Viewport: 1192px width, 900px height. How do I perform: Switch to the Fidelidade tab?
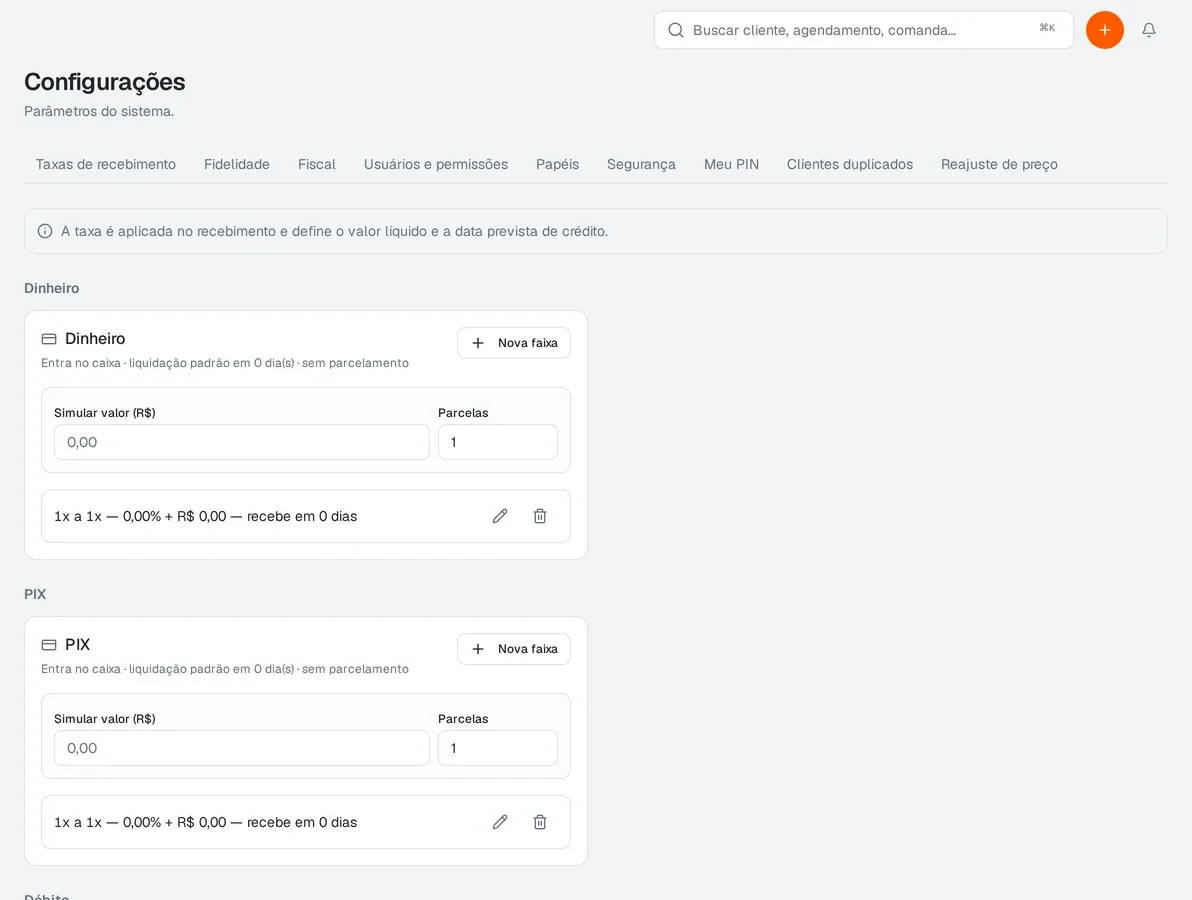click(x=236, y=164)
